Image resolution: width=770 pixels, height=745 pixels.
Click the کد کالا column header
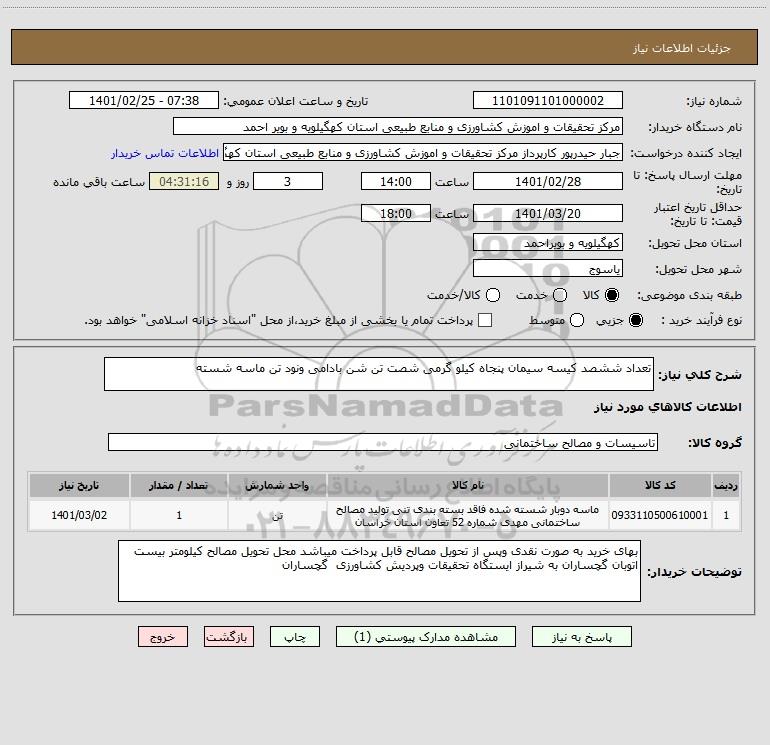click(660, 485)
